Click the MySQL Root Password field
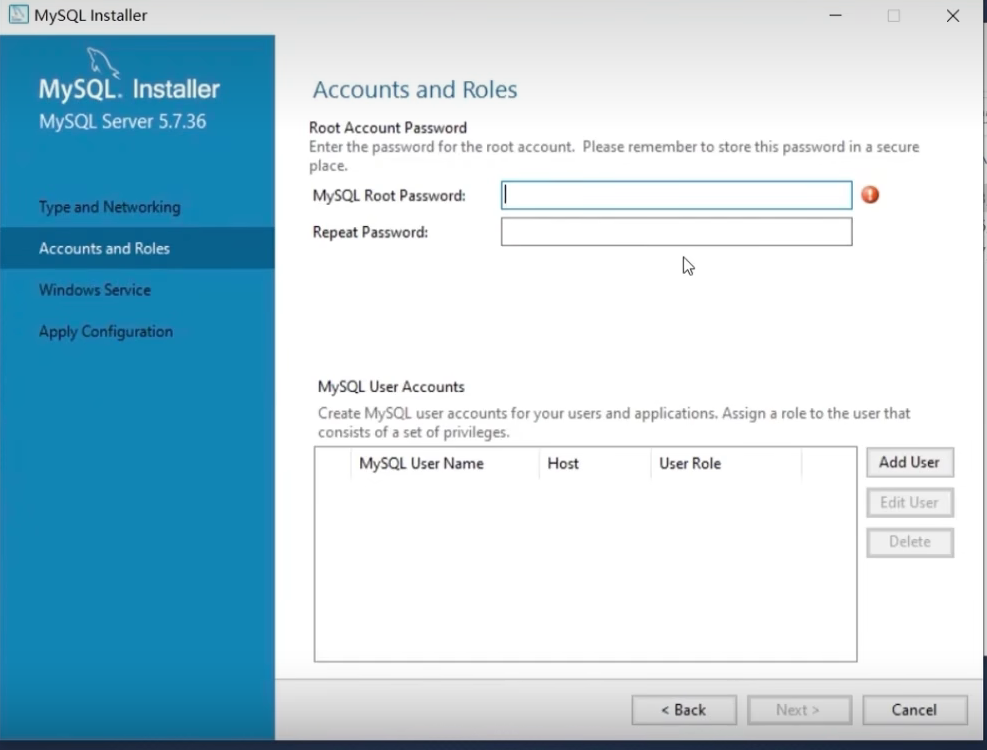The image size is (987, 750). [677, 195]
